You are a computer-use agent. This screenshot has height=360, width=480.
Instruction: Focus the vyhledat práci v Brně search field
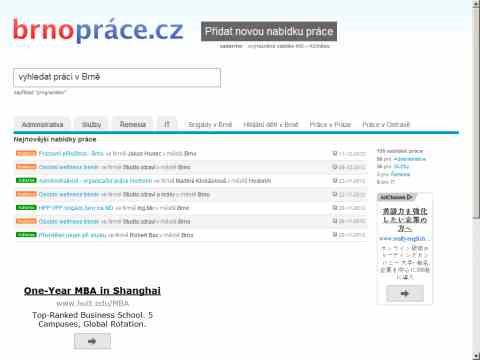pos(117,78)
